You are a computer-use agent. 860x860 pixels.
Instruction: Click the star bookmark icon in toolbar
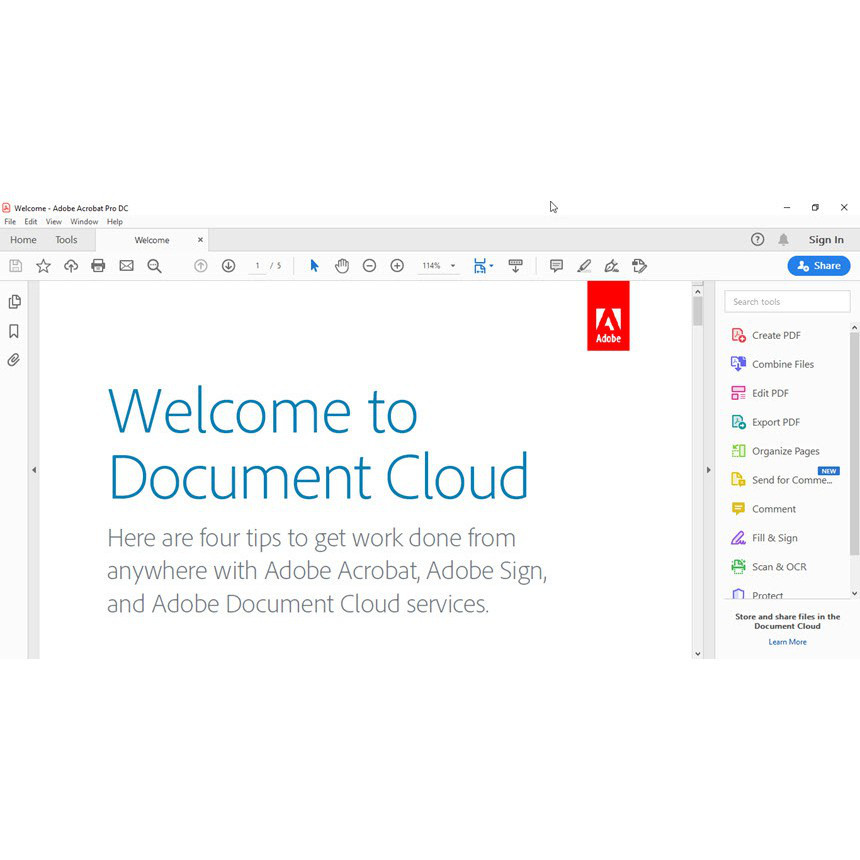click(43, 266)
